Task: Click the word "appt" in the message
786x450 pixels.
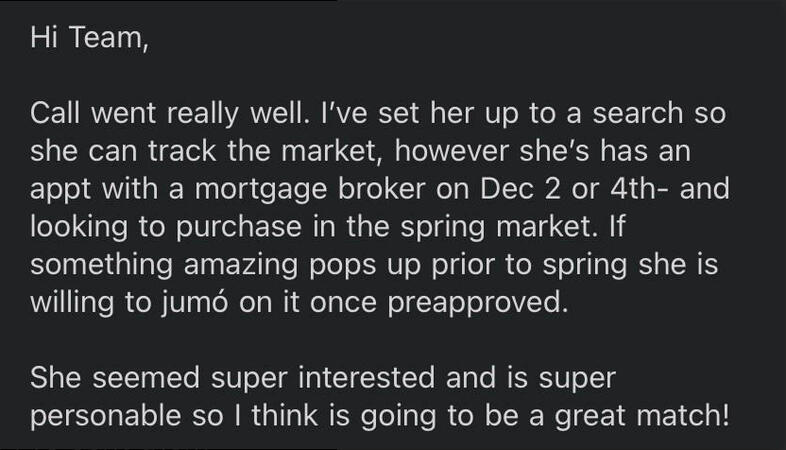Action: 61,189
